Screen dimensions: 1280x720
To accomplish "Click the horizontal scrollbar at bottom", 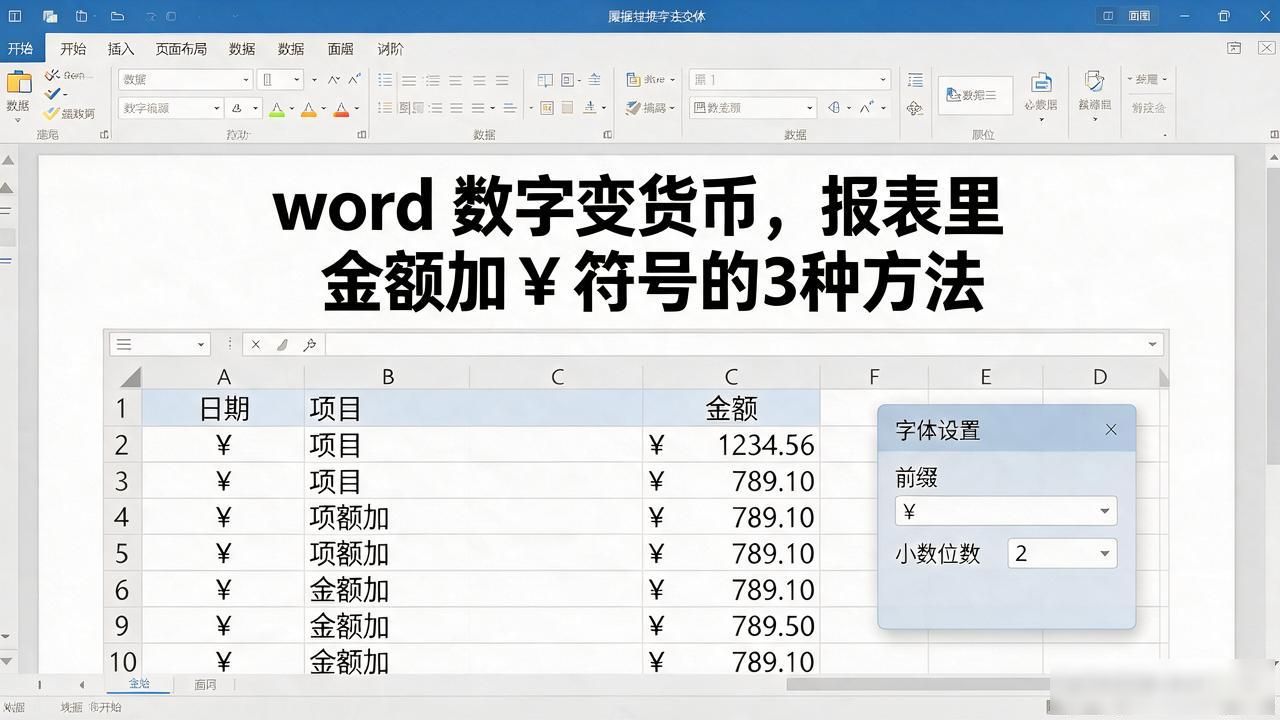I will (x=917, y=685).
